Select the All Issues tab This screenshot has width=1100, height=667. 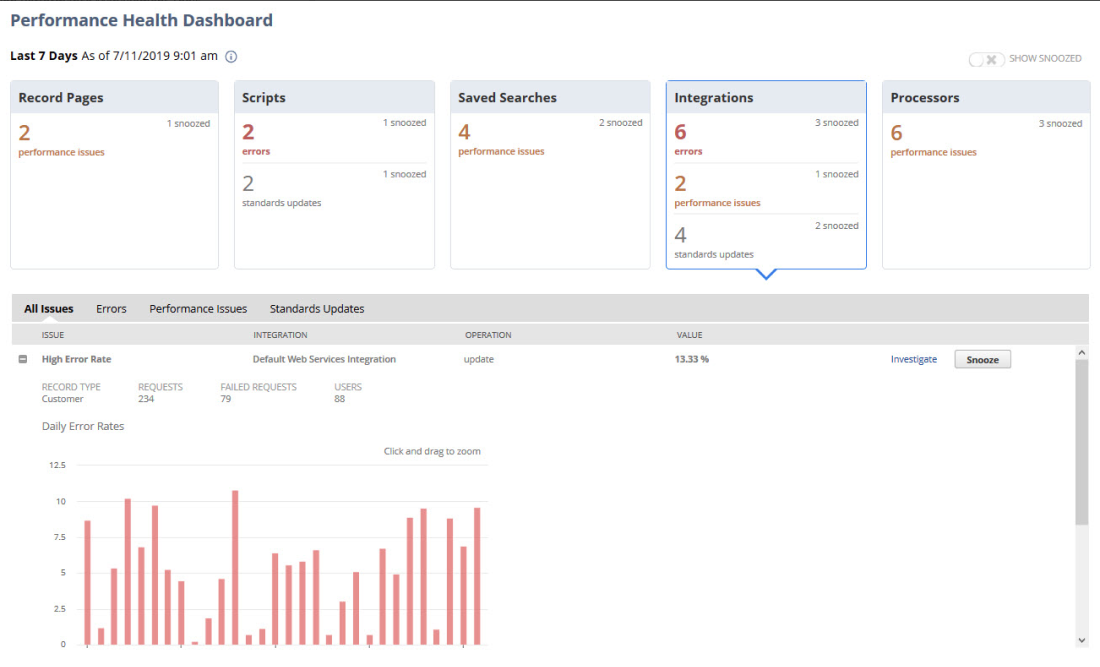(49, 309)
